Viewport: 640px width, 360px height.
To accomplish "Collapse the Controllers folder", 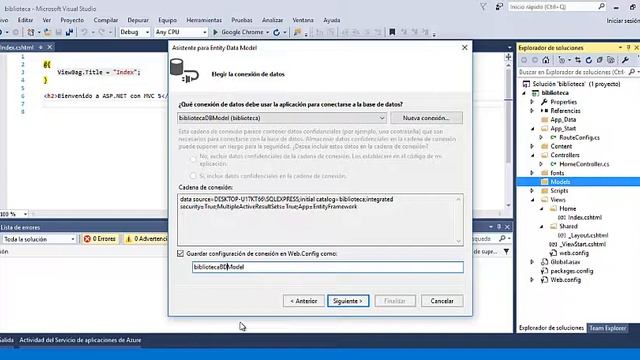I will tap(532, 155).
